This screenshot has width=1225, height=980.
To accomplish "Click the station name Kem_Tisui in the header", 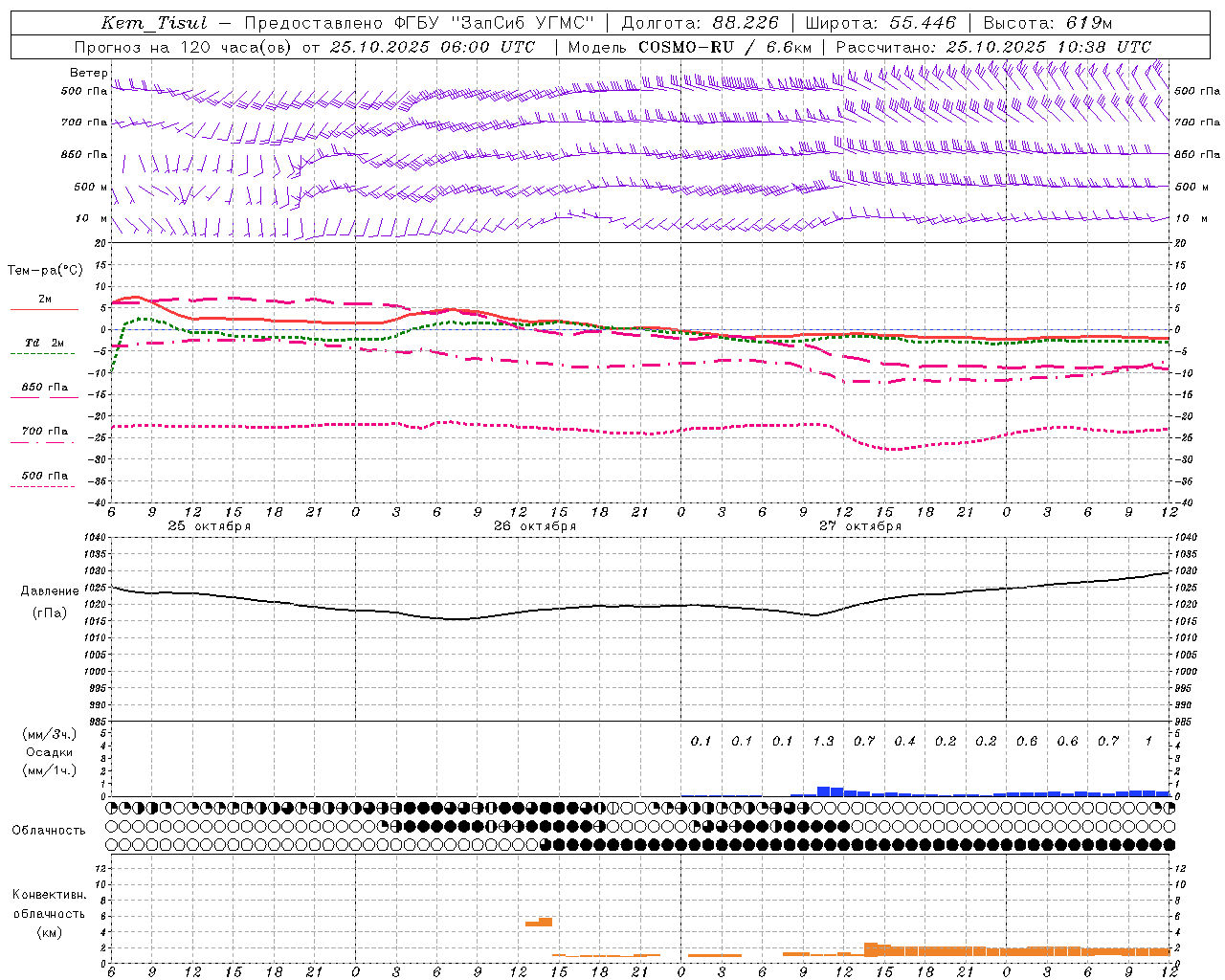I will coord(153,24).
